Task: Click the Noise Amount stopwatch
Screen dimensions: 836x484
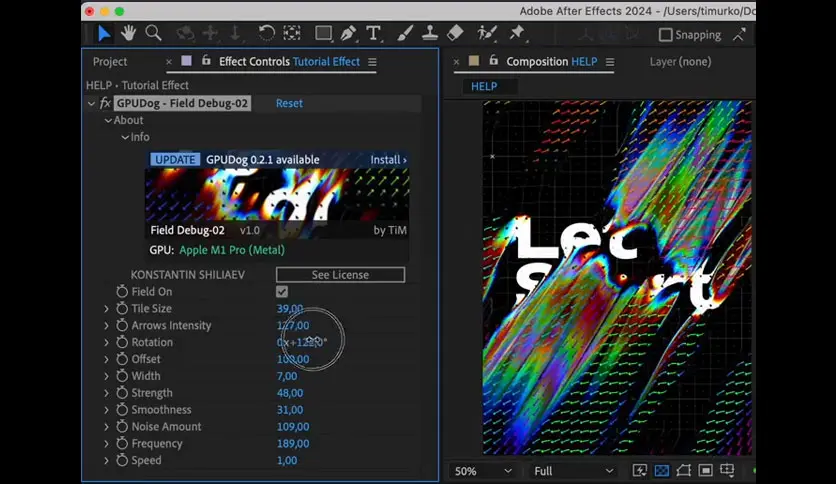Action: [x=122, y=426]
